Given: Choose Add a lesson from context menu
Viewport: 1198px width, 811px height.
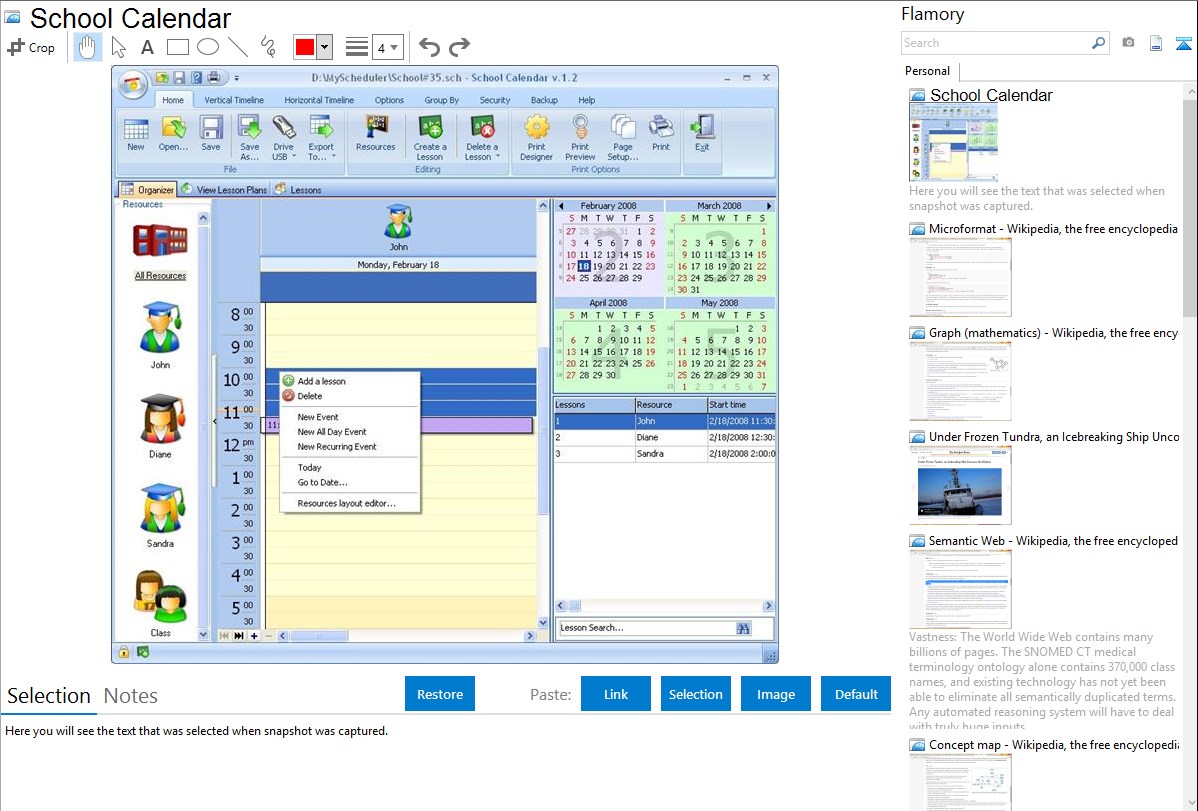Looking at the screenshot, I should click(x=350, y=381).
